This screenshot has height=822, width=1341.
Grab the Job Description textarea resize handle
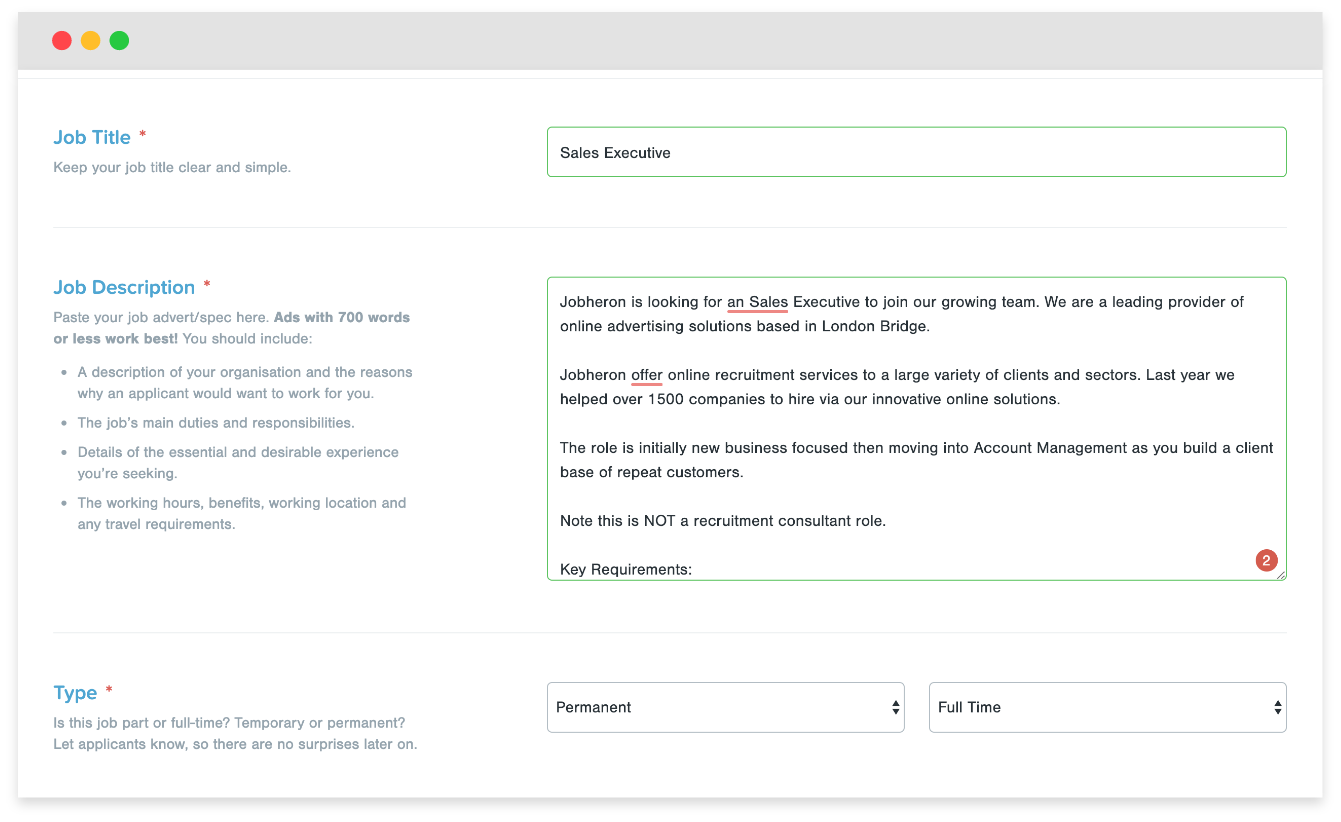[x=1281, y=575]
